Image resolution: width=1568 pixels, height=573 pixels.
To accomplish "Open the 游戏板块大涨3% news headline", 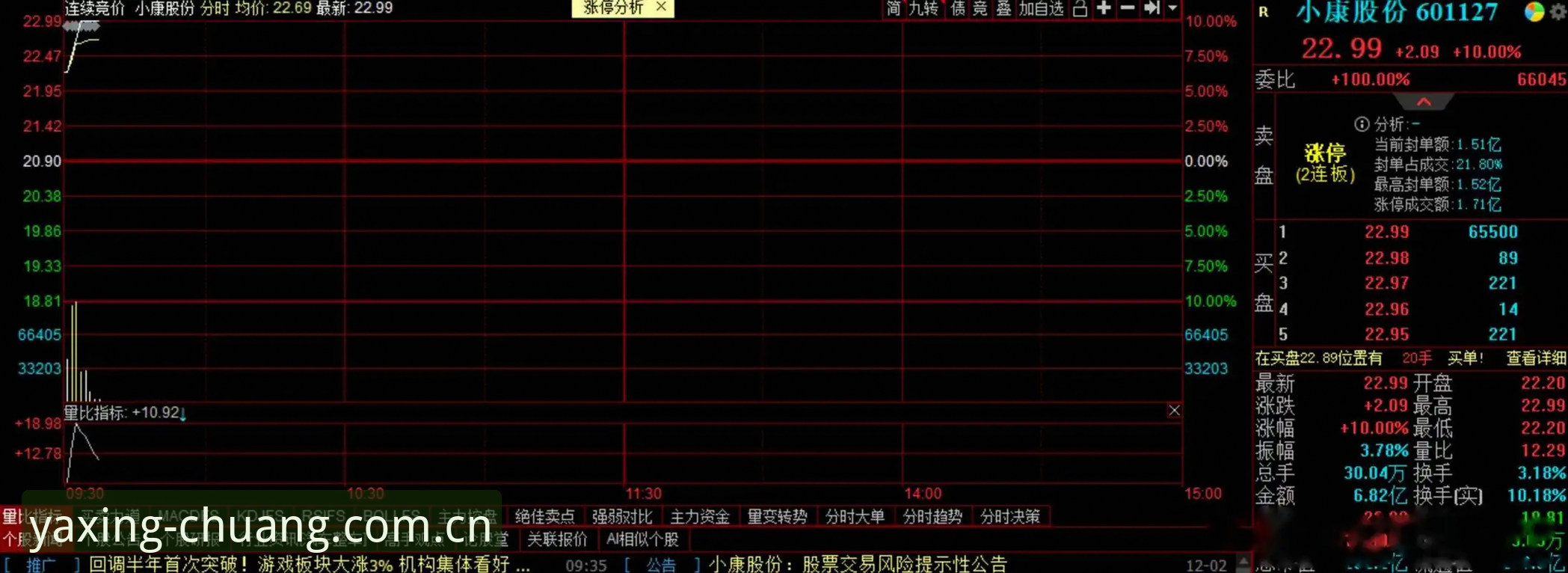I will coord(309,564).
